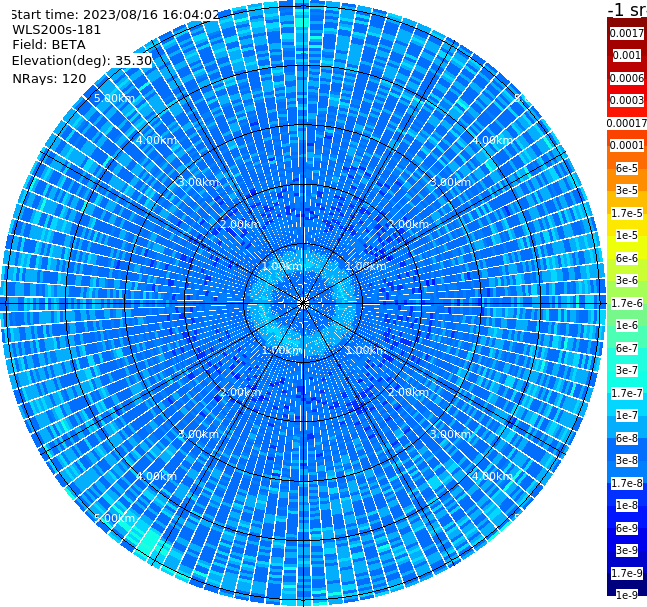Image resolution: width=647 pixels, height=607 pixels.
Task: Click the 0.0017 value on the color scale
Action: coord(627,33)
